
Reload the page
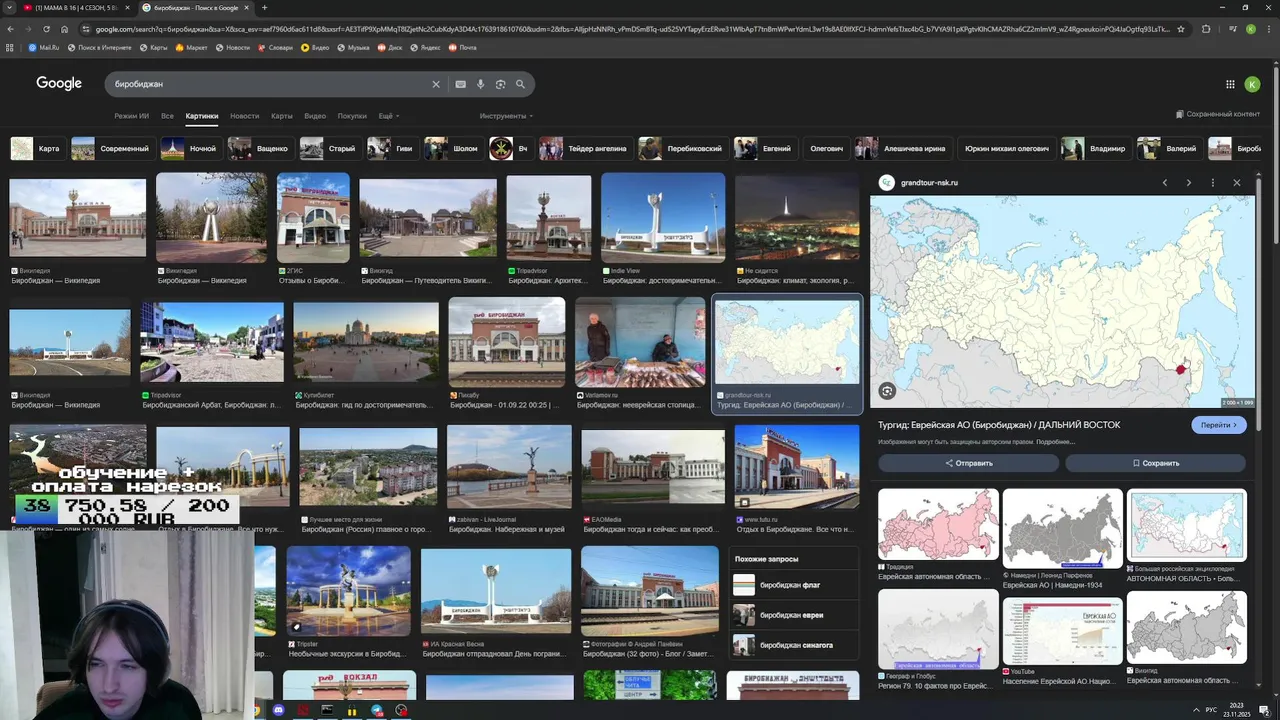click(44, 29)
